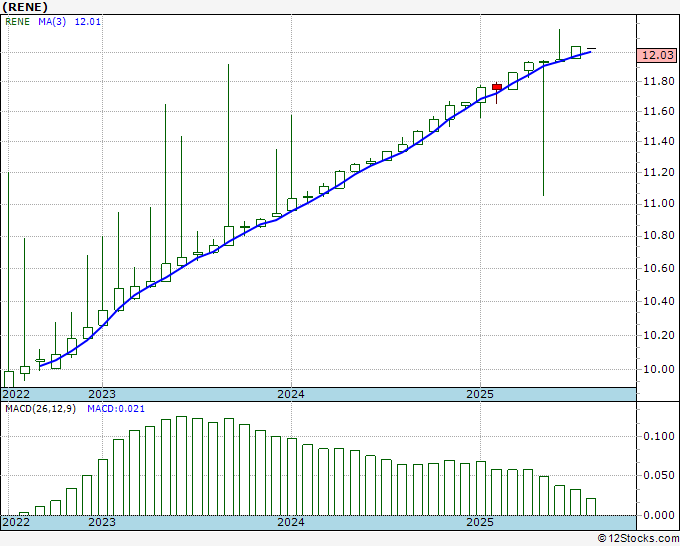Click the (RENE) ticker title

25,7
